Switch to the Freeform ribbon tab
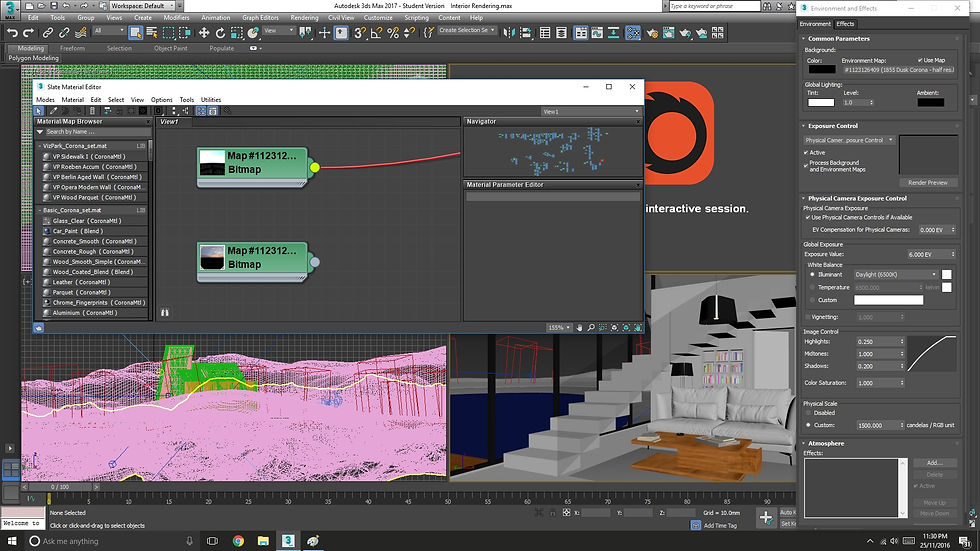Viewport: 980px width, 551px height. [x=72, y=48]
